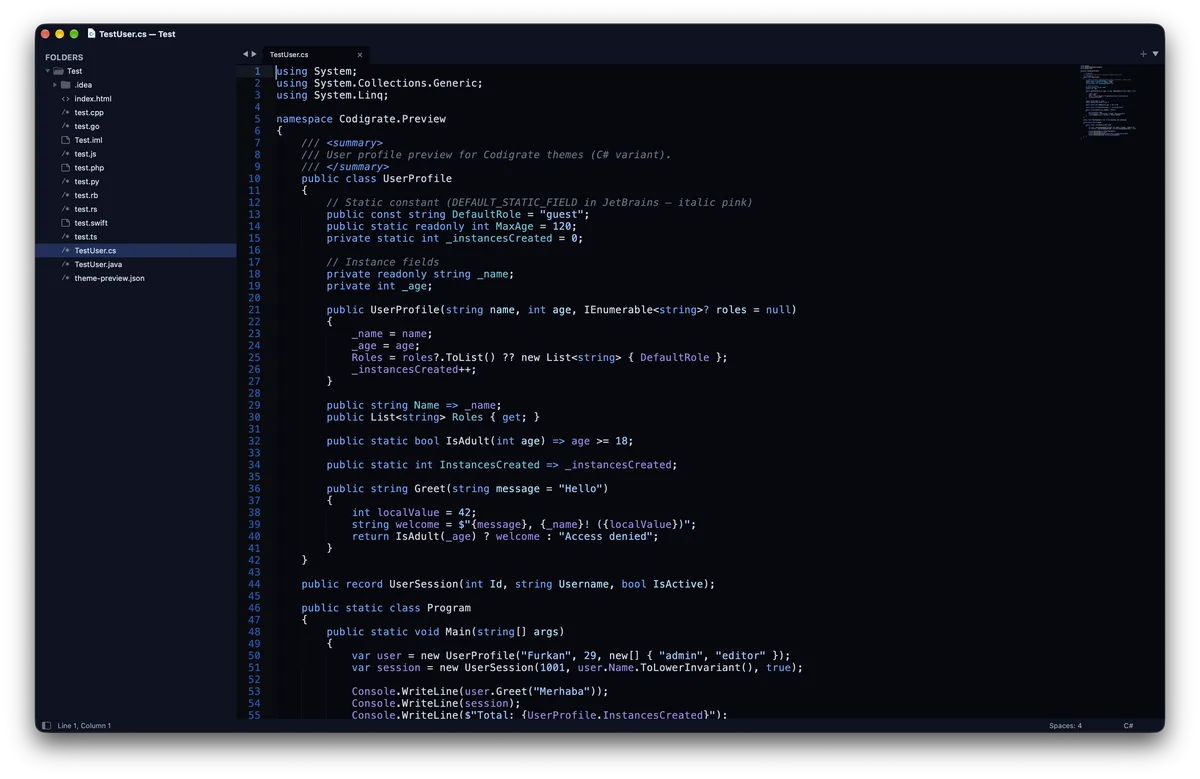Click the blank document icon beside Test.iml
Viewport: 1200px width, 779px height.
point(66,140)
